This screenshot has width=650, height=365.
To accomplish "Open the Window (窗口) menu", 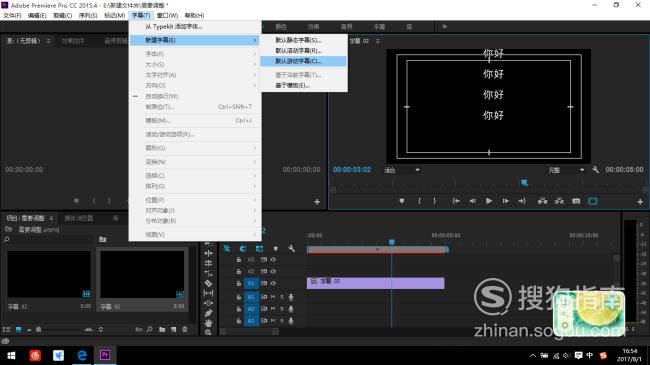I will tap(167, 15).
